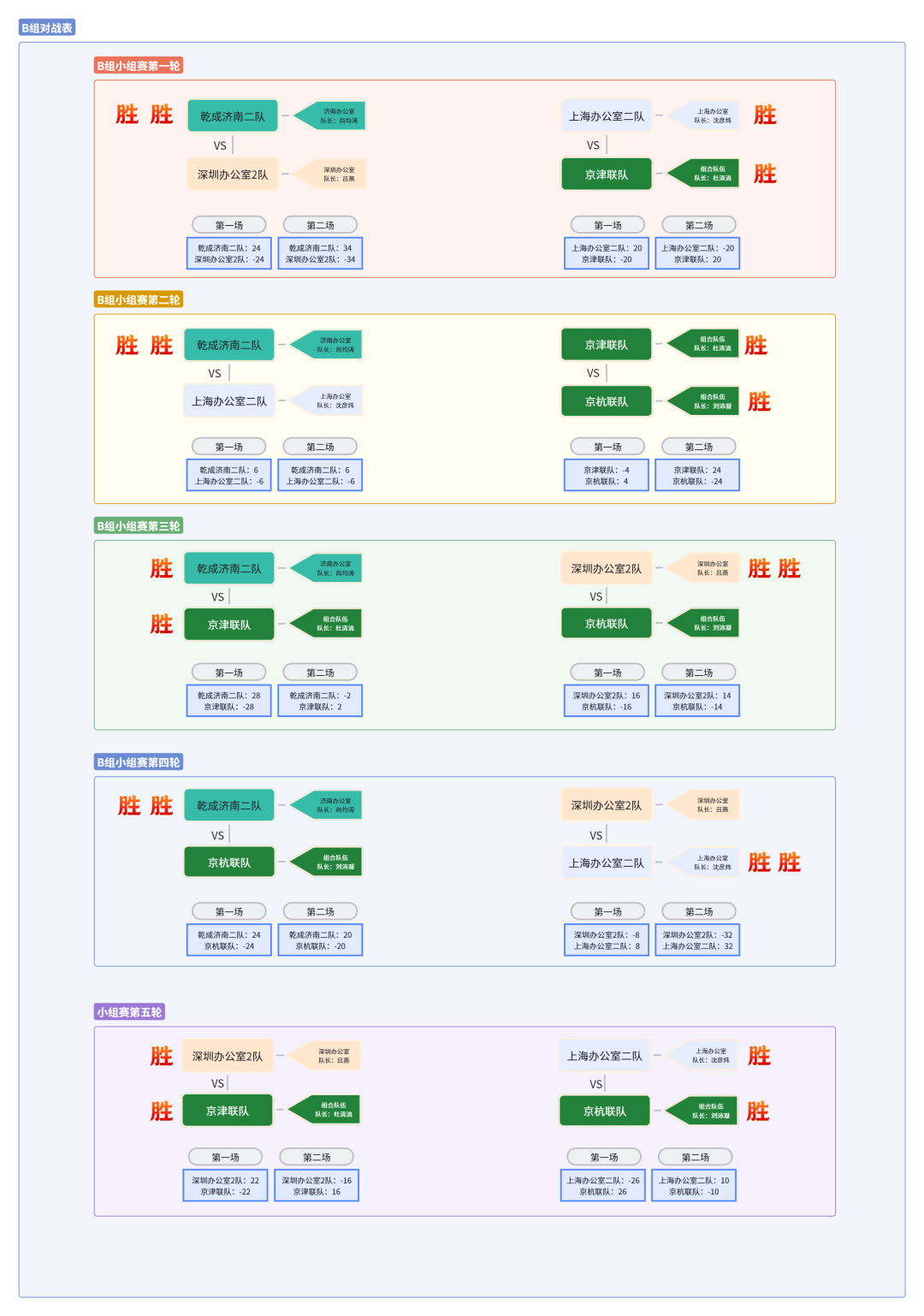Click score box 深圳办公室2队: 22, 京津联队: -22
The width and height of the screenshot is (924, 1316).
point(226,1186)
